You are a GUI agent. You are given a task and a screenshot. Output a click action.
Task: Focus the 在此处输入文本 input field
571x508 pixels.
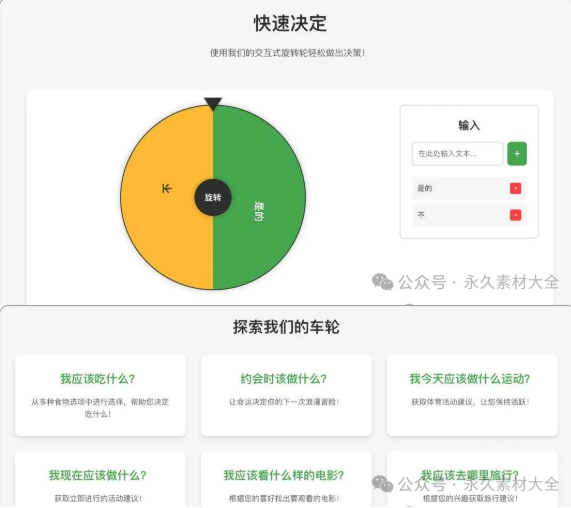point(457,154)
